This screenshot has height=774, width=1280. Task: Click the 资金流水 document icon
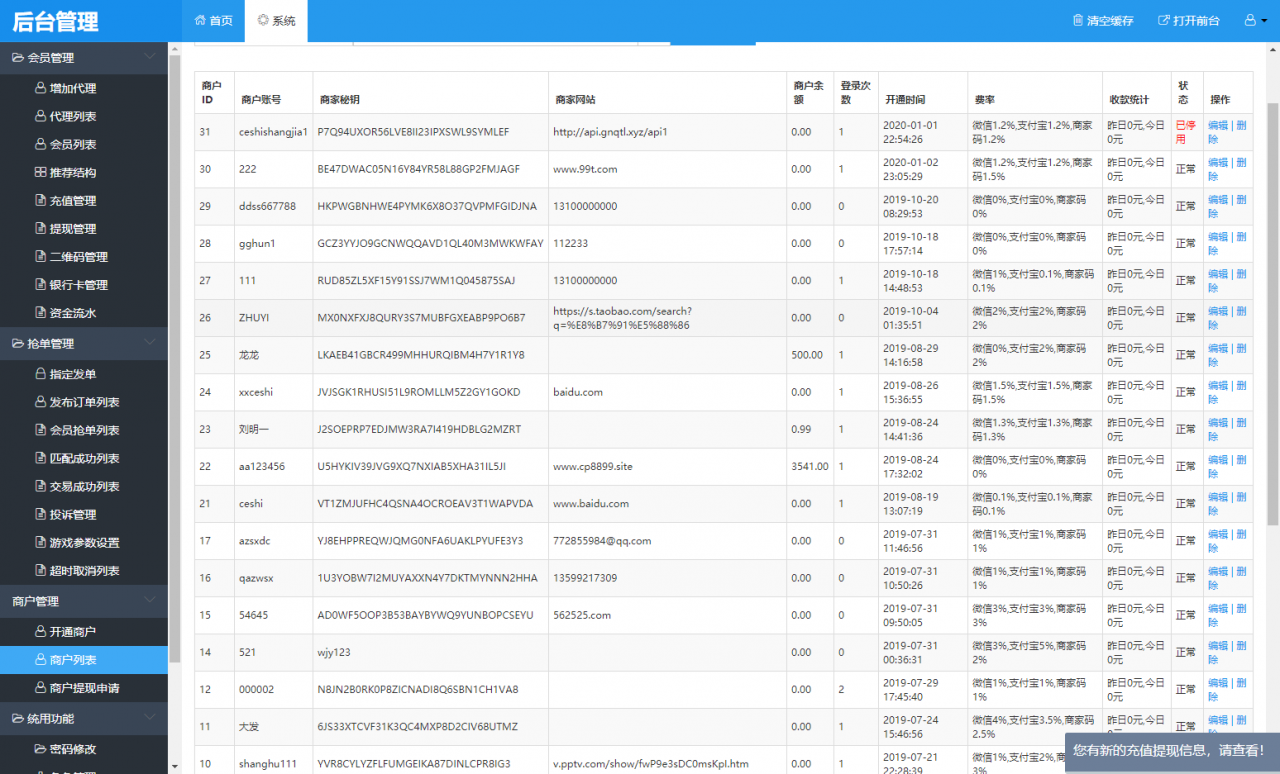pos(40,312)
